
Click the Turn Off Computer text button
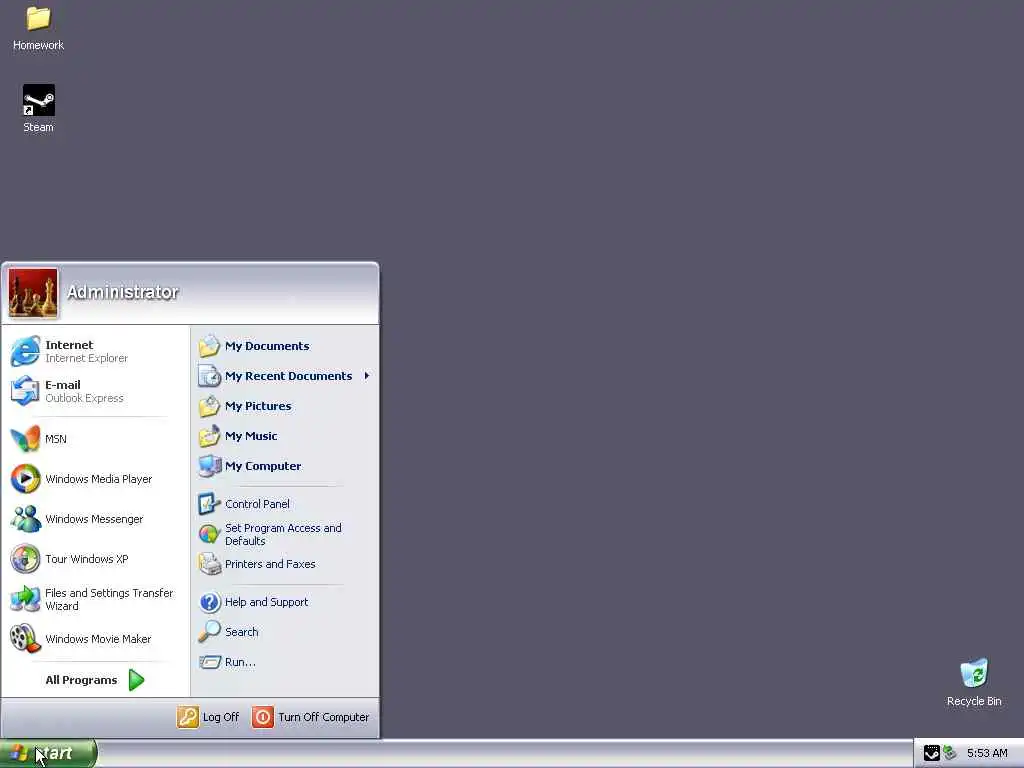323,717
